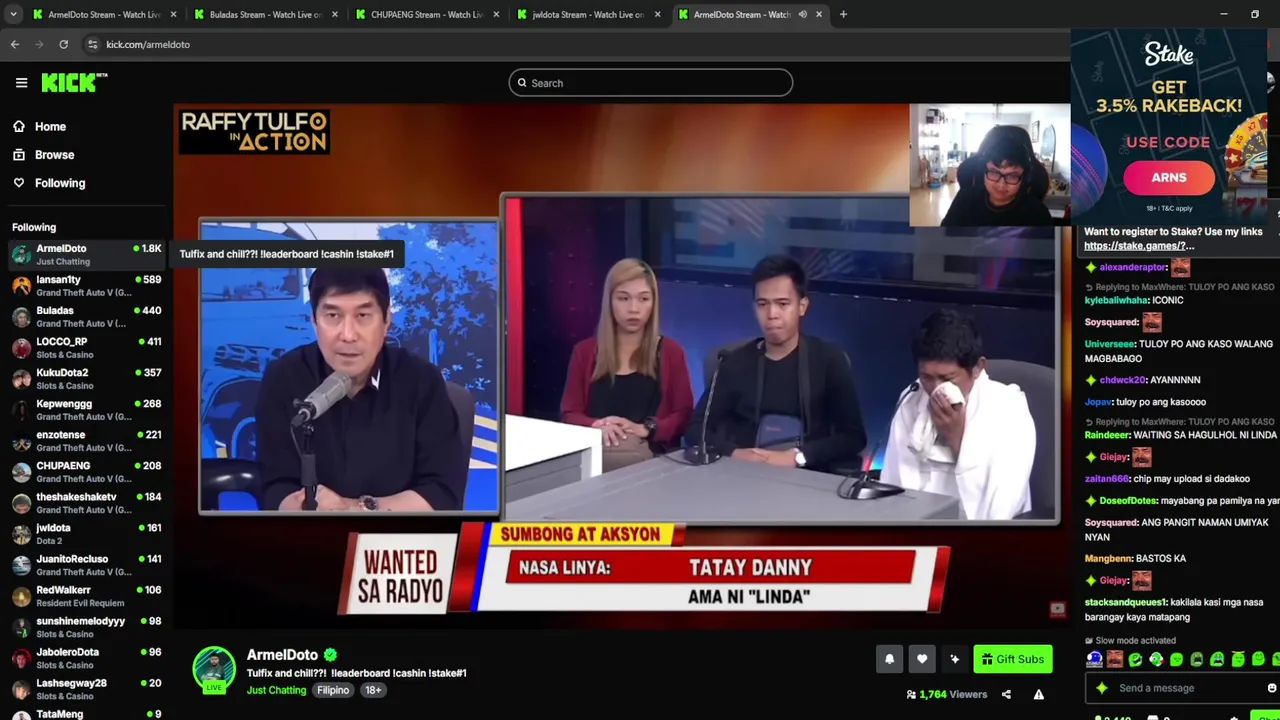Viewport: 1280px width, 720px height.
Task: Open the Browse section
Action: pos(54,155)
